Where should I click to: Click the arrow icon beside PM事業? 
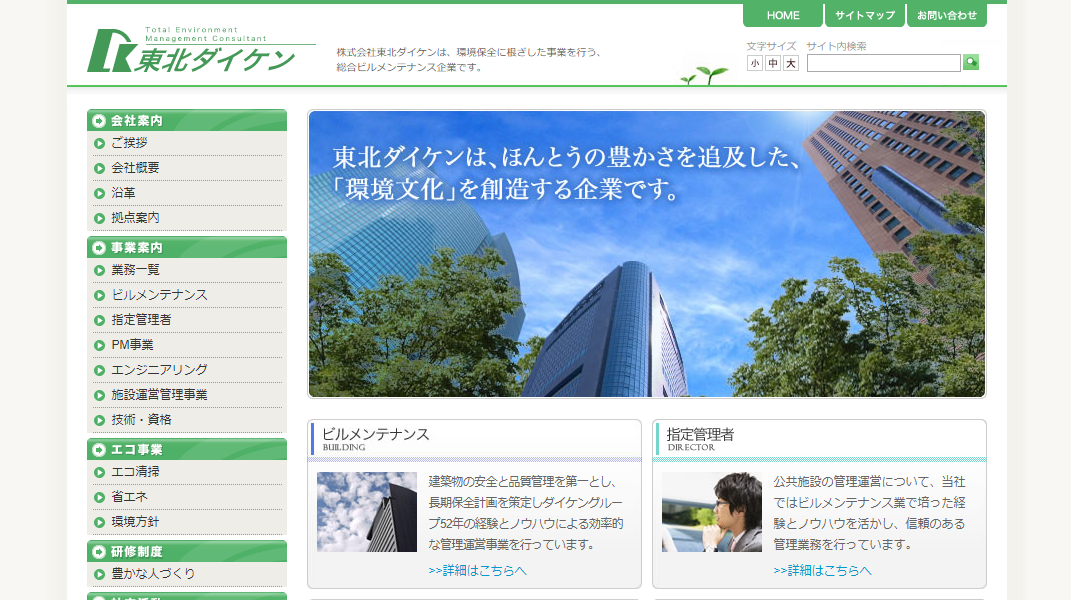(99, 344)
